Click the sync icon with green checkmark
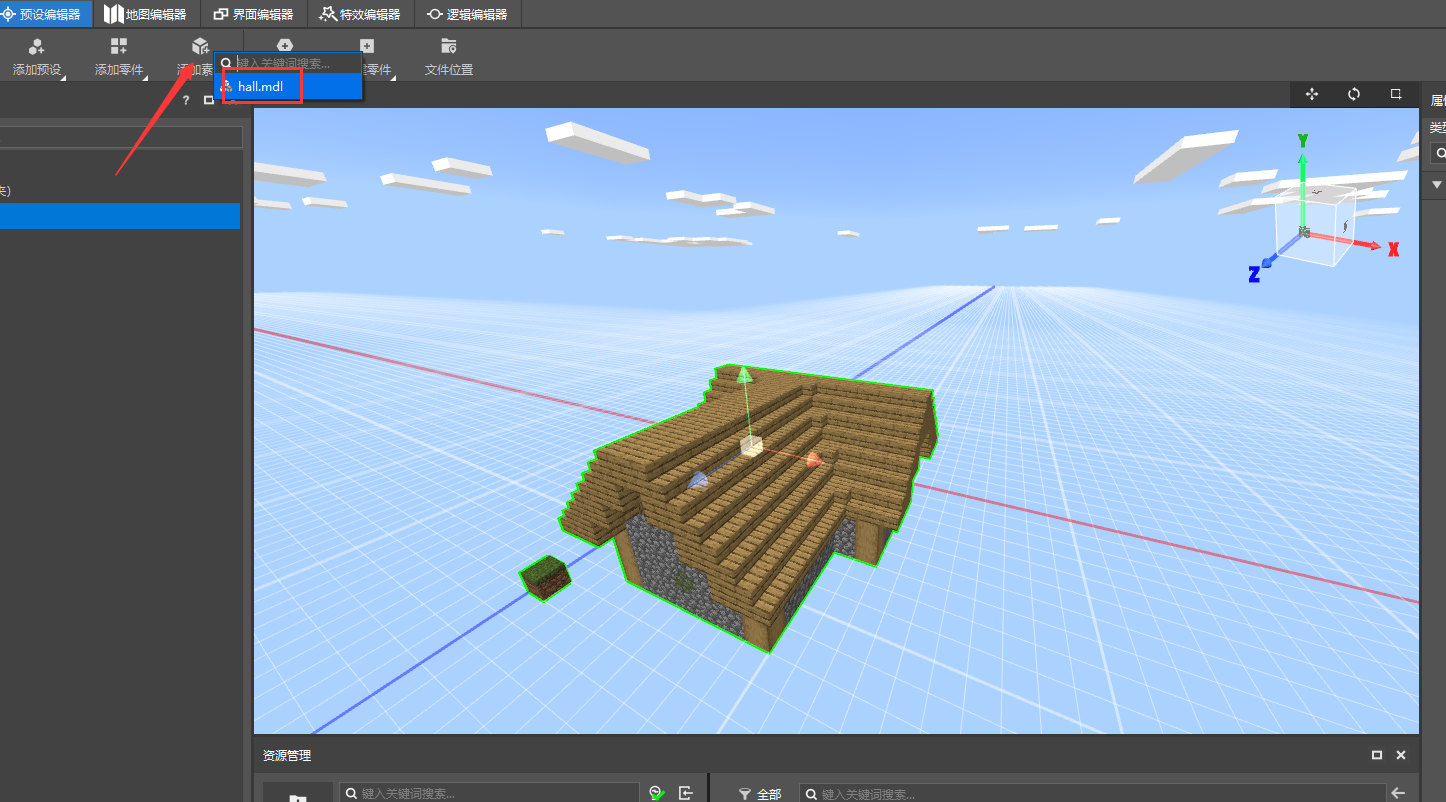This screenshot has height=802, width=1446. tap(656, 793)
